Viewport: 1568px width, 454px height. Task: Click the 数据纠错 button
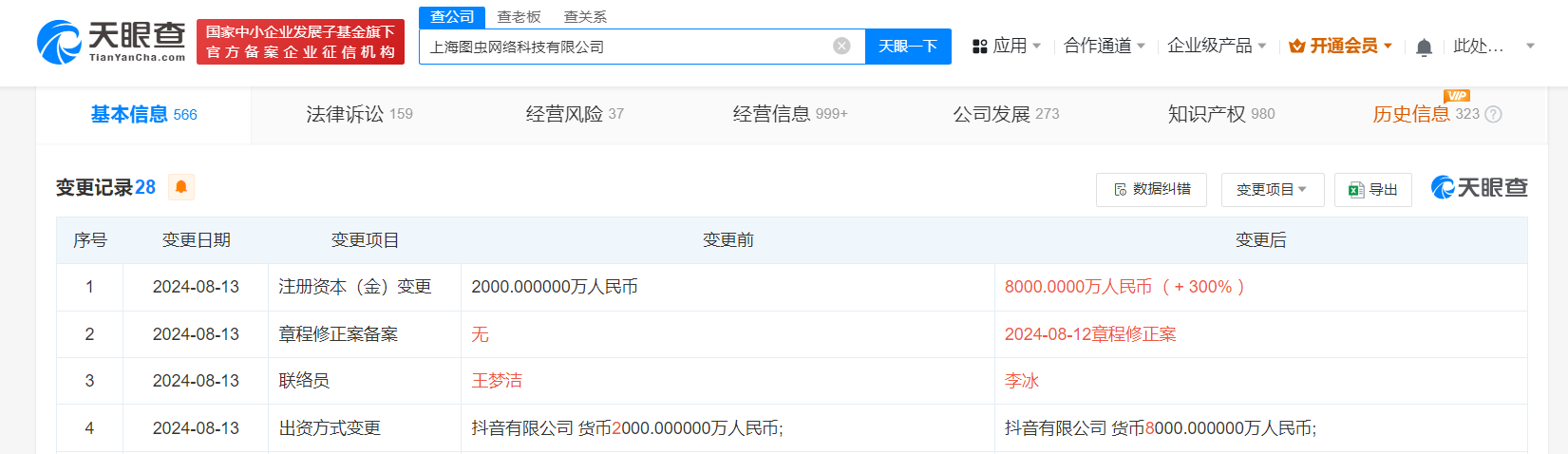(1151, 190)
